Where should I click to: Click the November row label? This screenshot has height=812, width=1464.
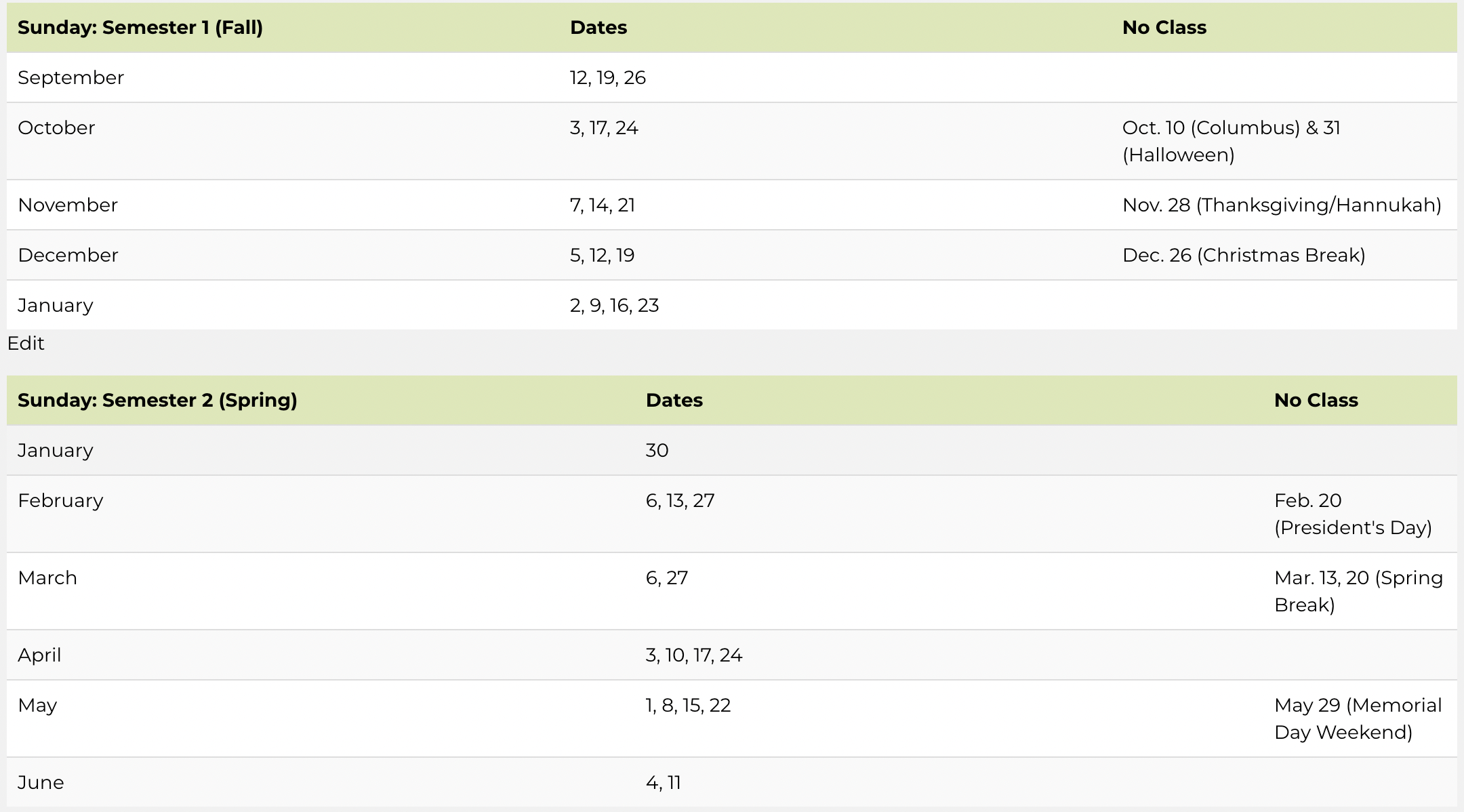pos(68,205)
